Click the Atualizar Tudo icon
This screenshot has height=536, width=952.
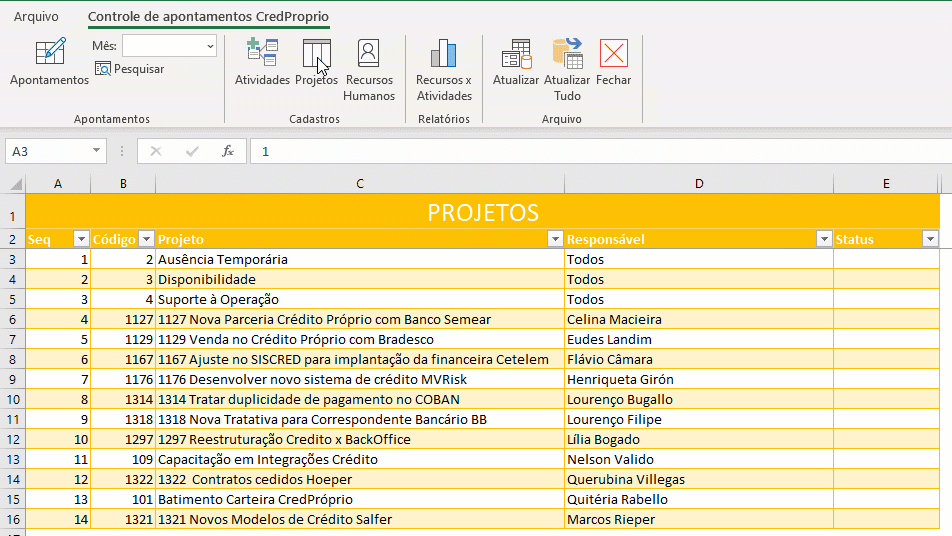567,53
